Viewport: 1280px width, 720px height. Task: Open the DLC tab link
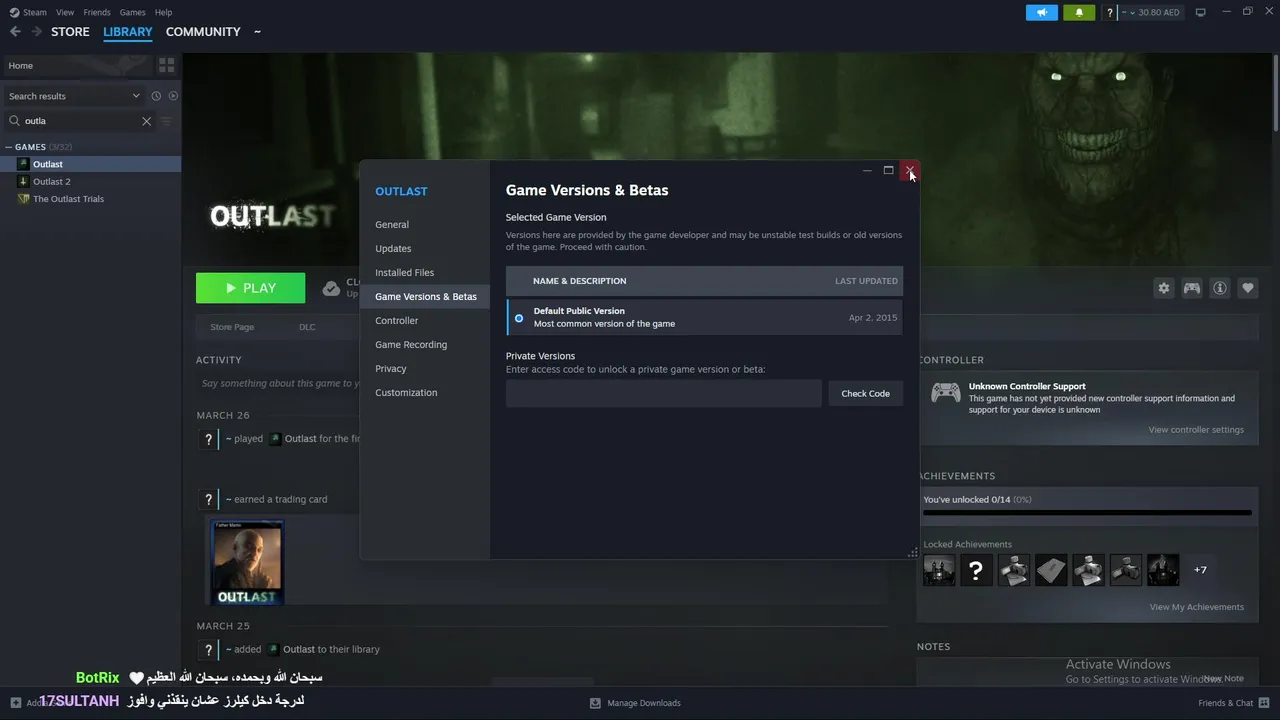[x=307, y=327]
